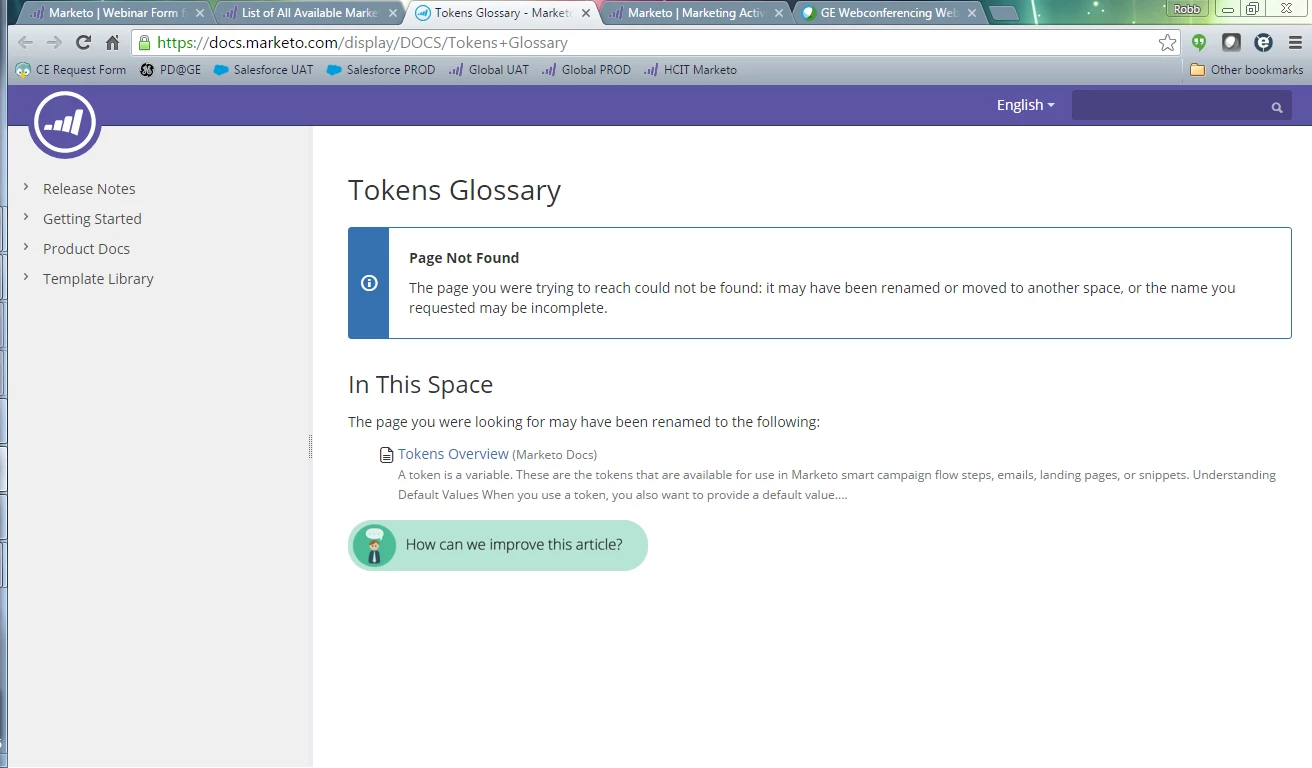Open a new browser tab
Screen dimensions: 1312x768
pos(1003,13)
